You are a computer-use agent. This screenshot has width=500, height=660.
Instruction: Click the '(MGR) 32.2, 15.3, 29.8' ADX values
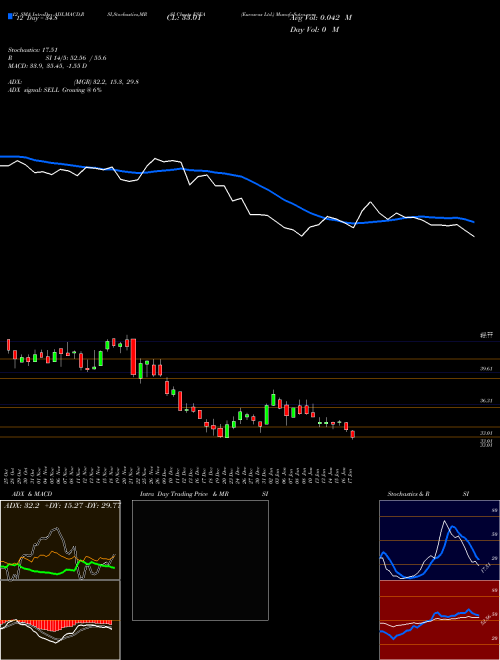point(106,82)
